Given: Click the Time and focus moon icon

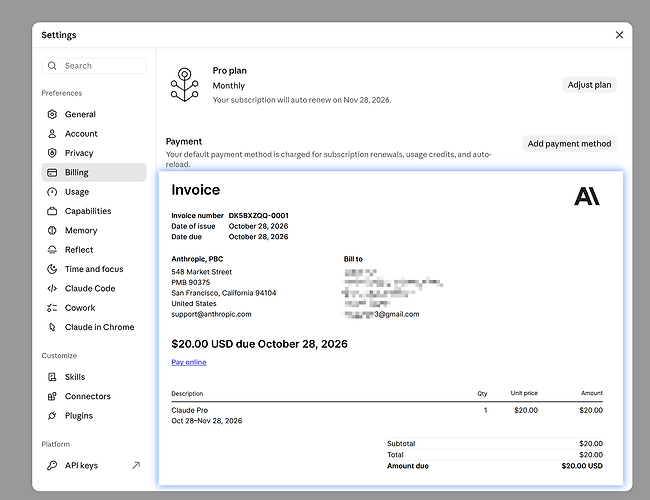Looking at the screenshot, I should (52, 269).
